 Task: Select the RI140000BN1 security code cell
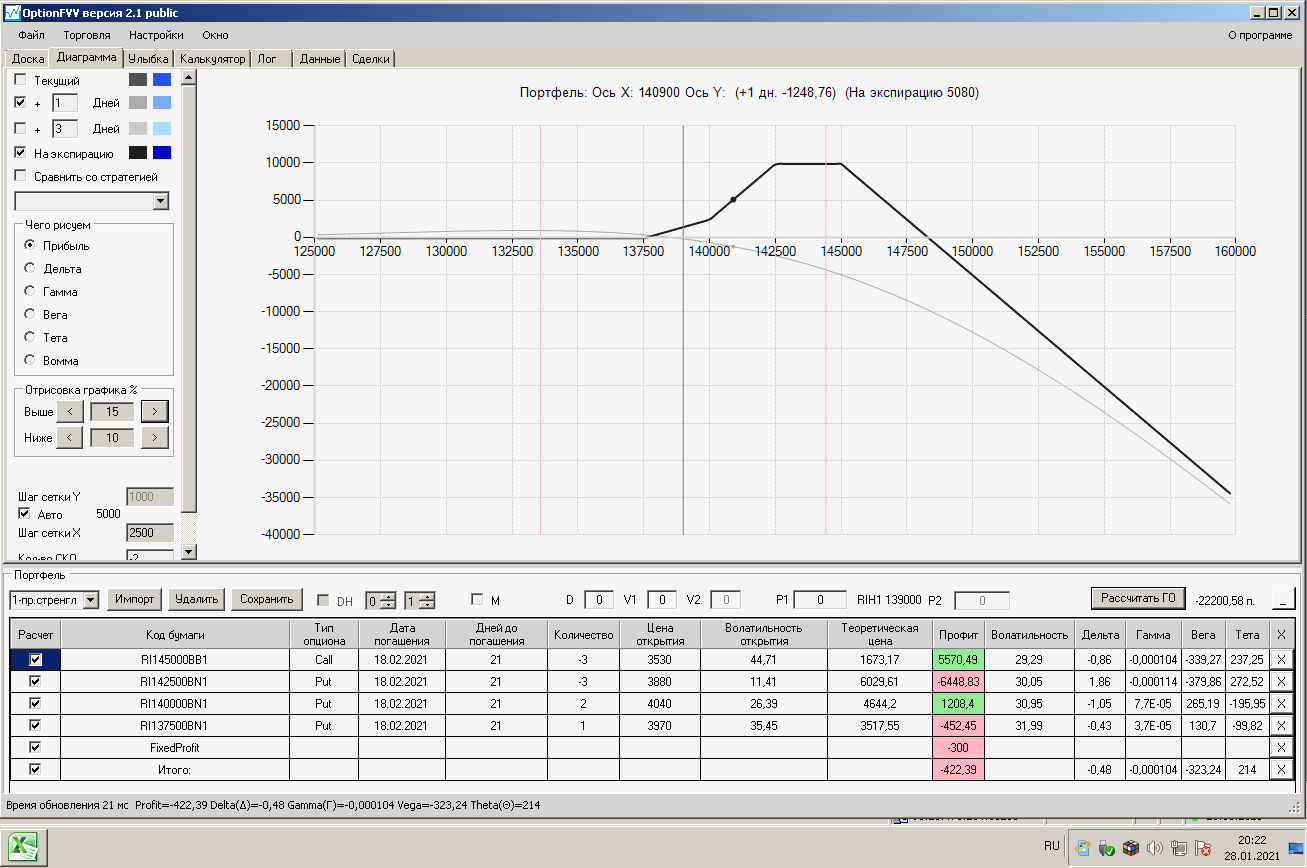coord(175,703)
